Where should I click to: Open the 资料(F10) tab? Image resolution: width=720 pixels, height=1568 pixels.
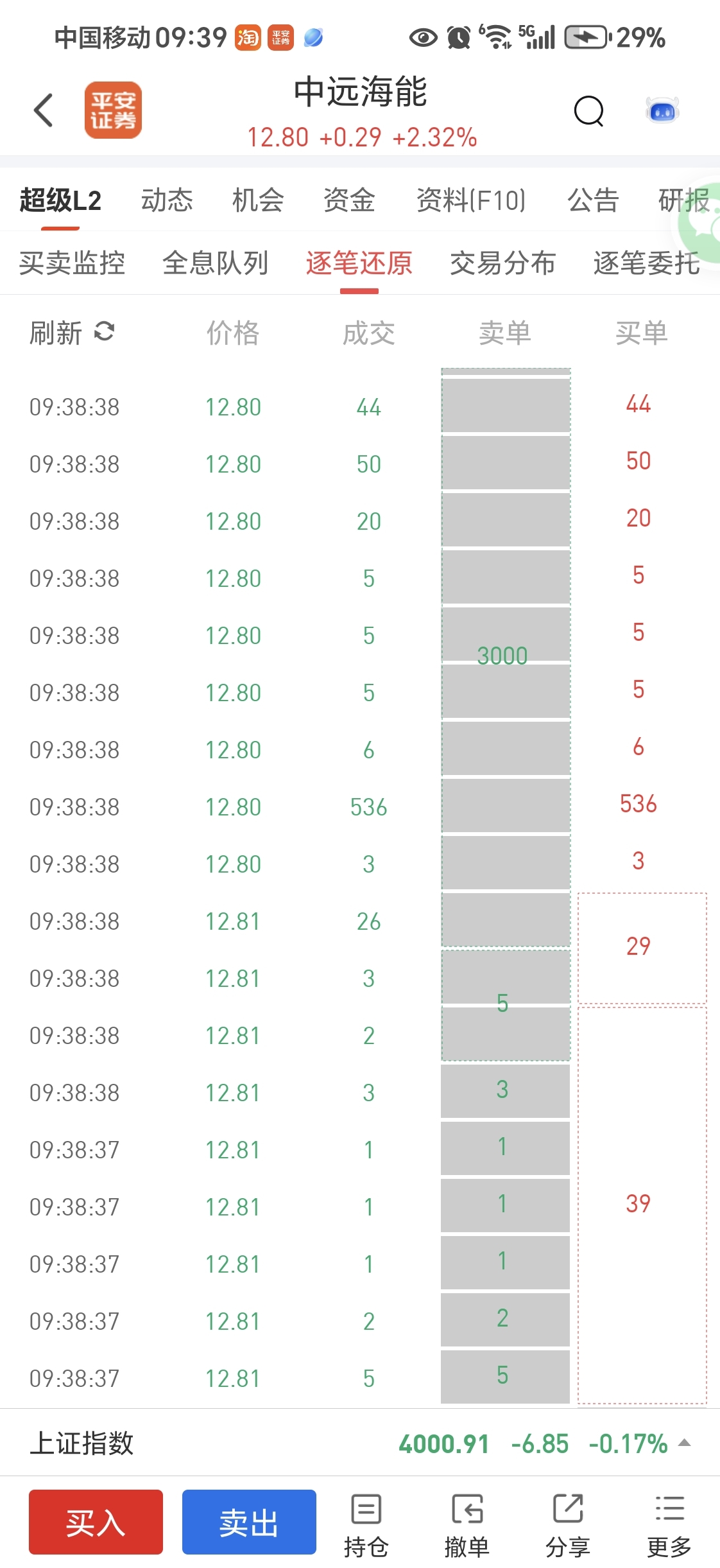(471, 200)
